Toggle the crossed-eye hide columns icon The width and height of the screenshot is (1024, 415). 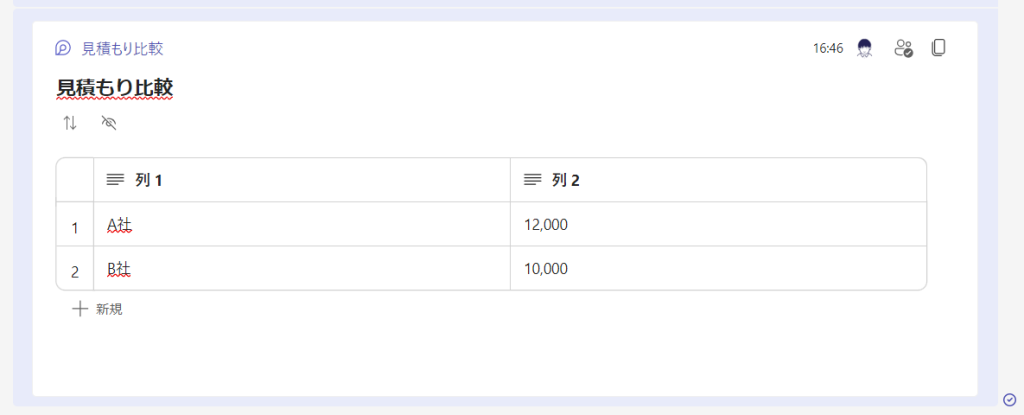point(110,123)
